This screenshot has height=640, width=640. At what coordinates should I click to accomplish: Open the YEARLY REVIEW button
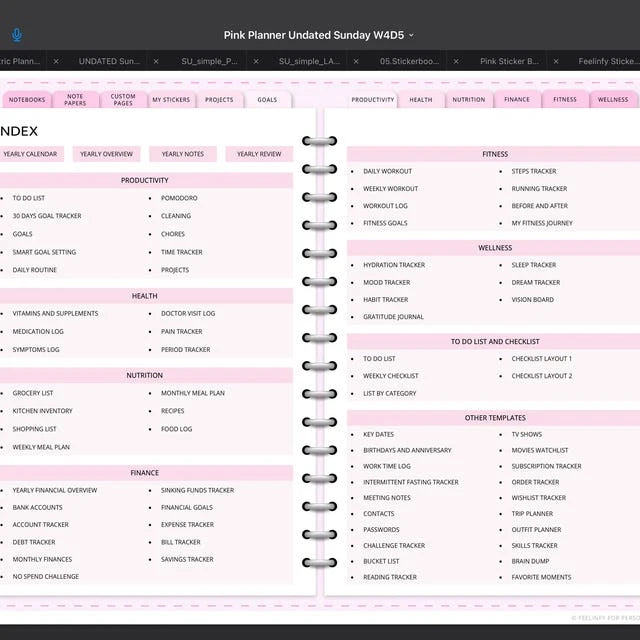(x=259, y=154)
